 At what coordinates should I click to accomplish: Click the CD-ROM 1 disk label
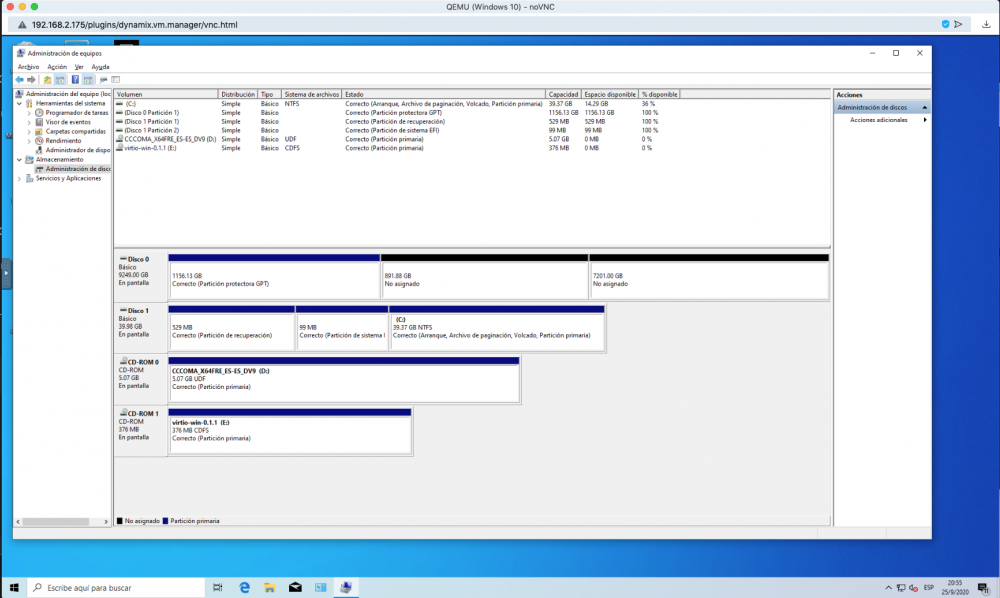pos(140,429)
